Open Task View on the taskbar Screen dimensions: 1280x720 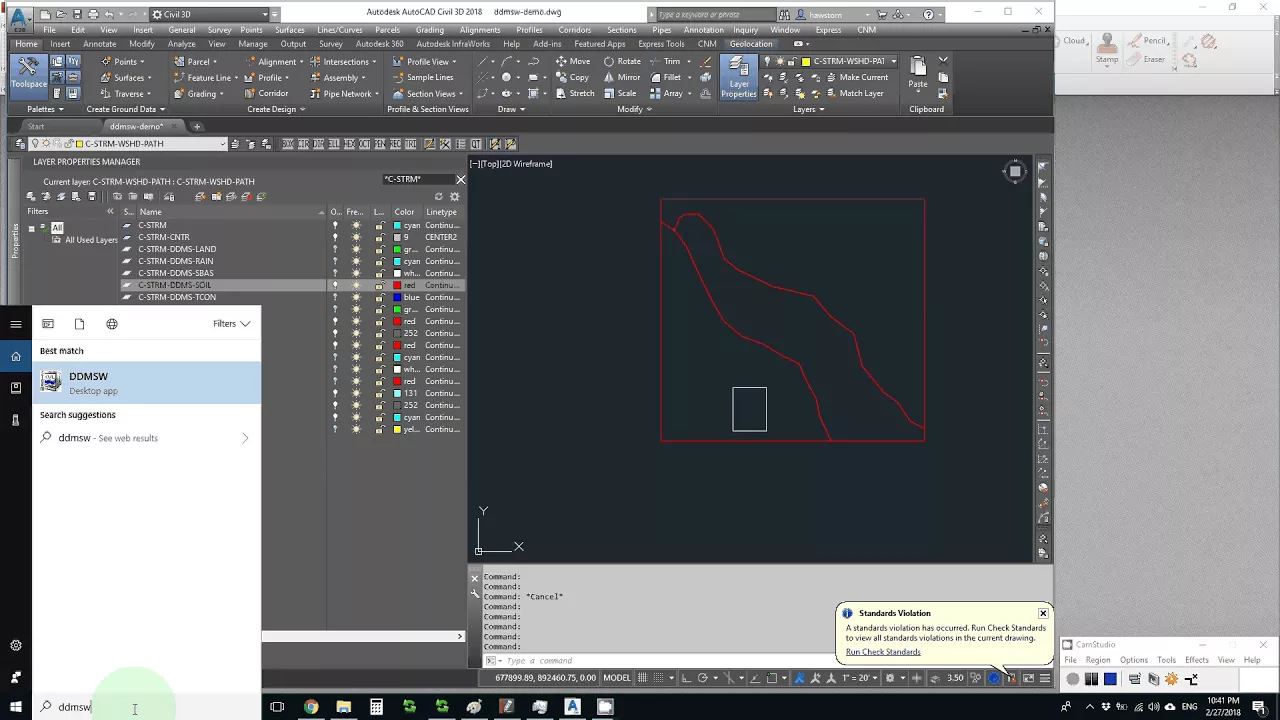point(277,707)
